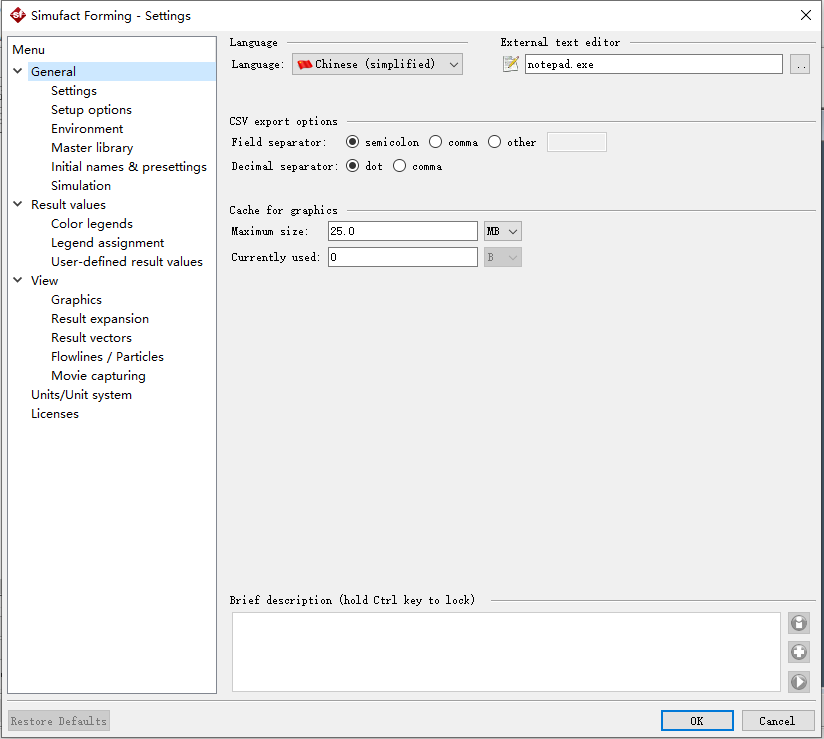This screenshot has height=739, width=824.
Task: Go to the Environment settings page
Action: pos(87,129)
